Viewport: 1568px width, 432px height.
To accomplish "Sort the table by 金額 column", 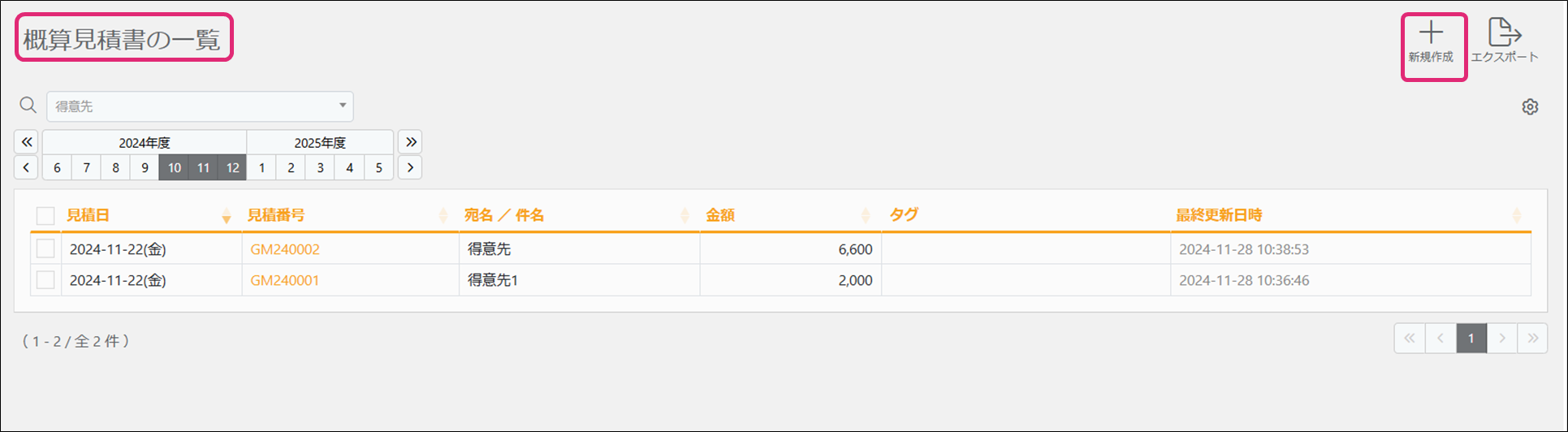I will 720,215.
